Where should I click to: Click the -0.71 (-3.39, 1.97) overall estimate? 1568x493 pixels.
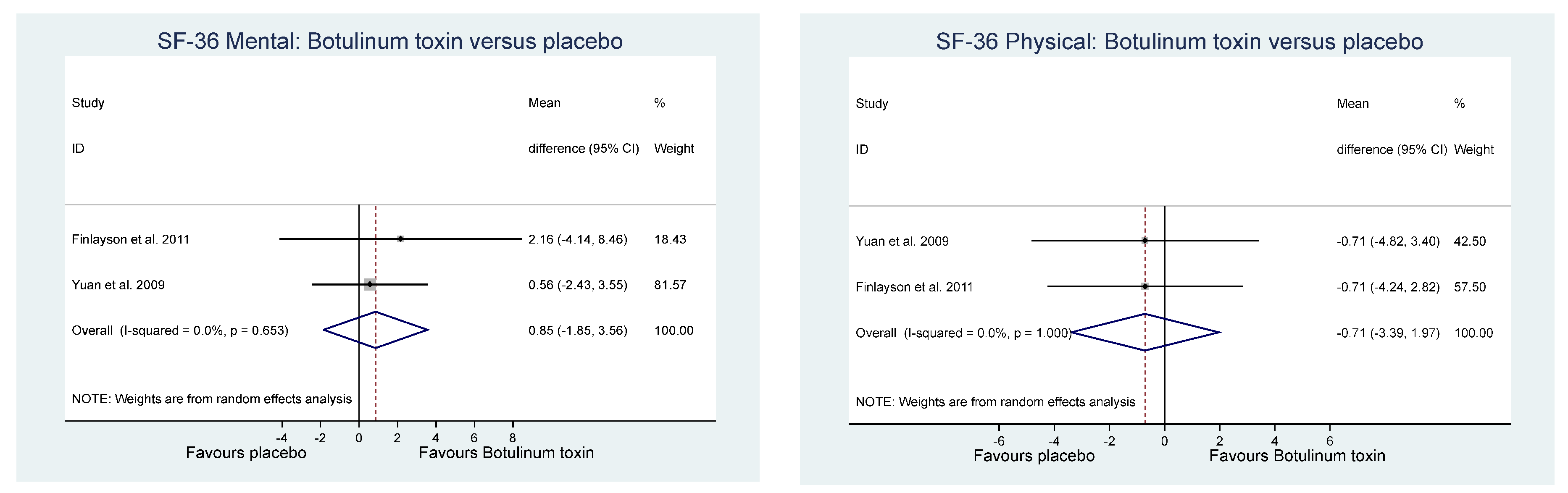[x=1388, y=333]
